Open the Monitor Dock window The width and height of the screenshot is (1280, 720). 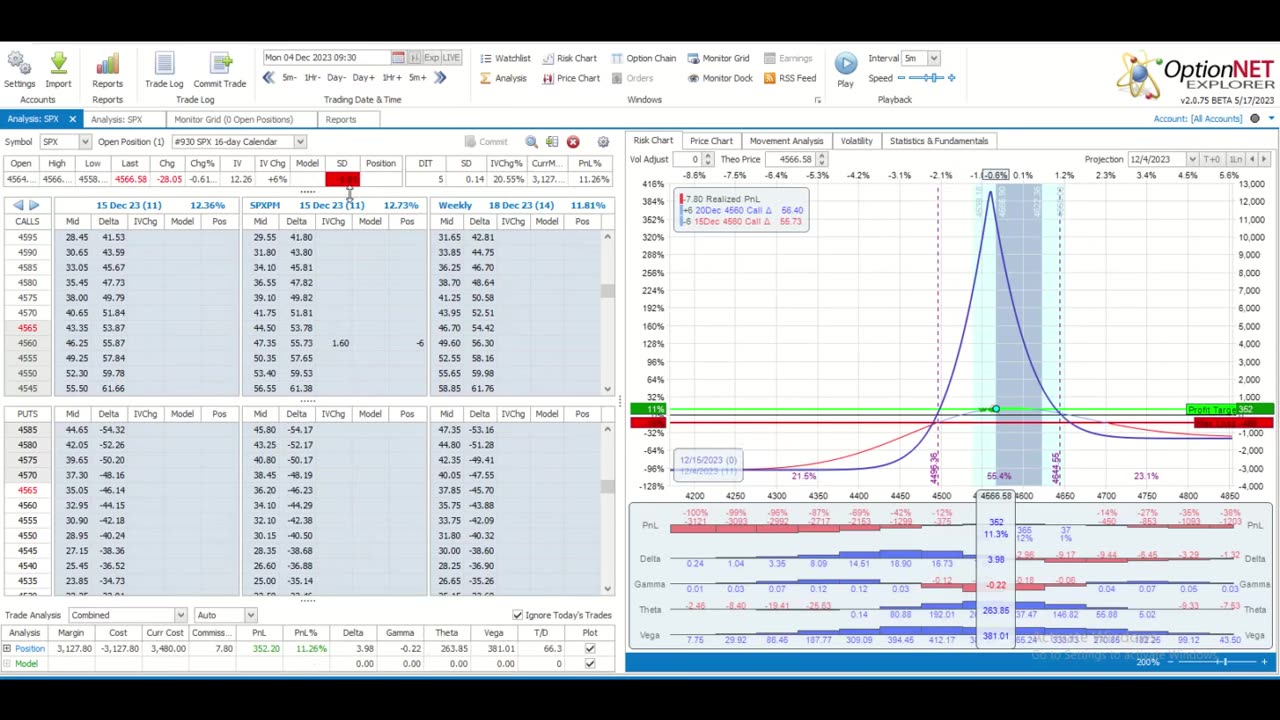point(719,79)
